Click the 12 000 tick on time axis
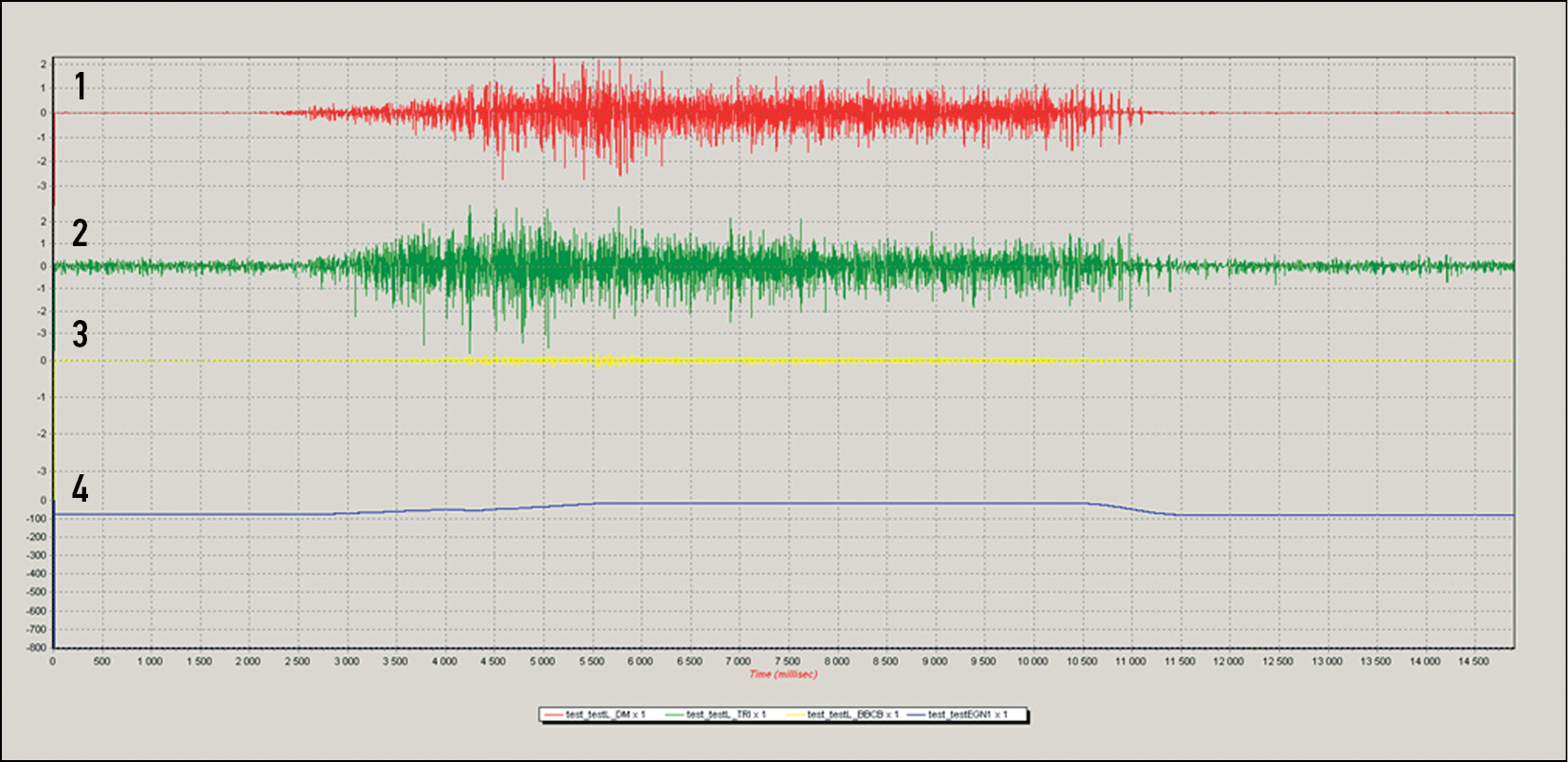Viewport: 1568px width, 762px height. (1228, 662)
